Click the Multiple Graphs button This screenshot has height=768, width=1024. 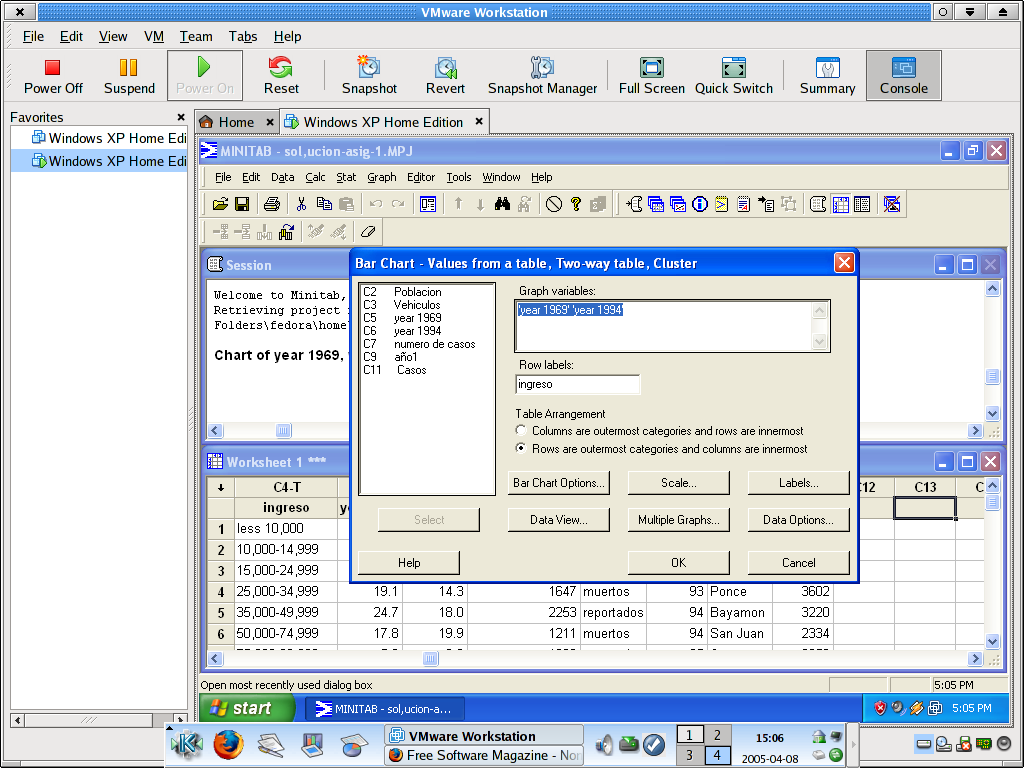coord(679,520)
